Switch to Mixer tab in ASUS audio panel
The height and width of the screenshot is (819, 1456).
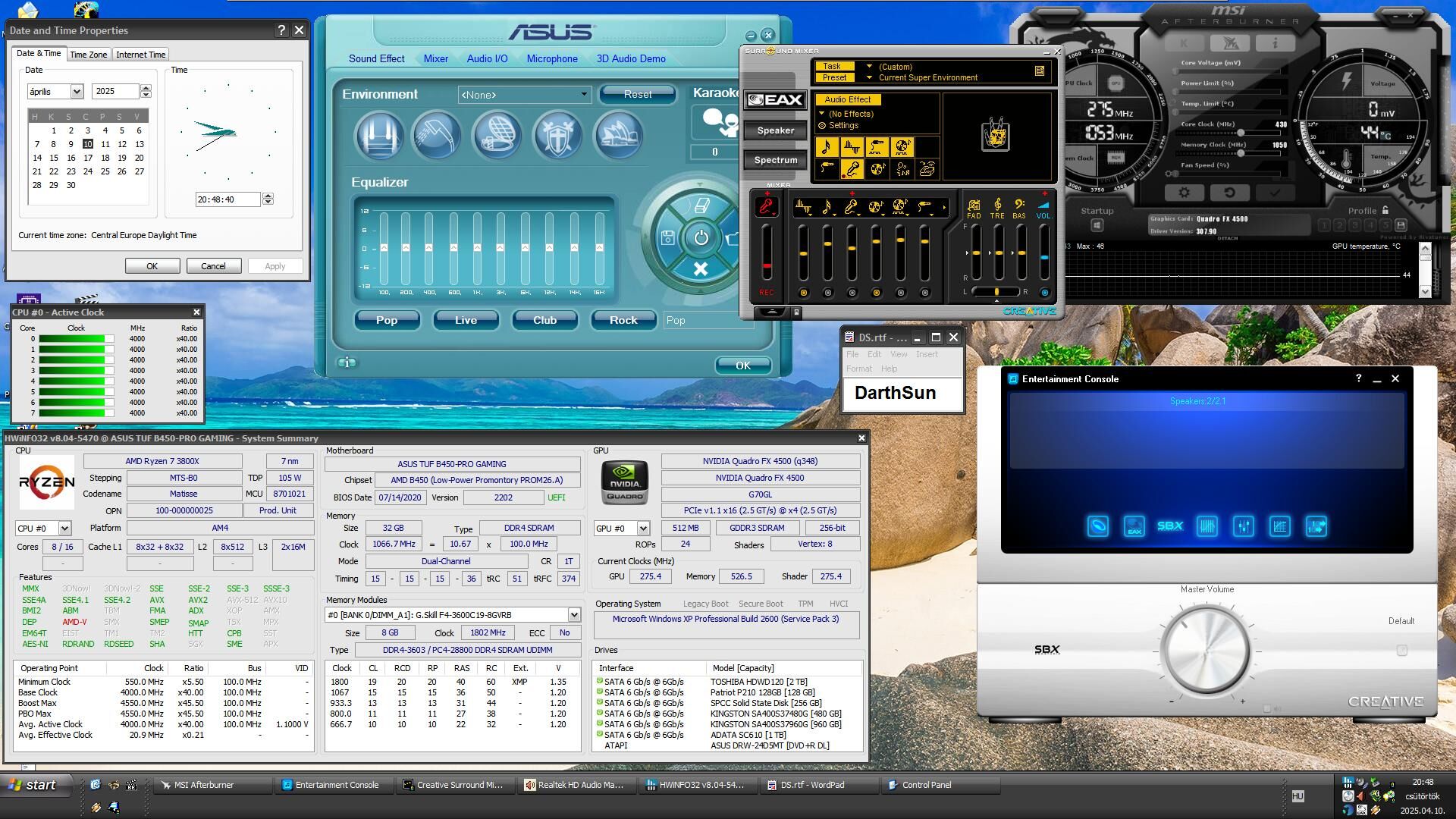435,58
